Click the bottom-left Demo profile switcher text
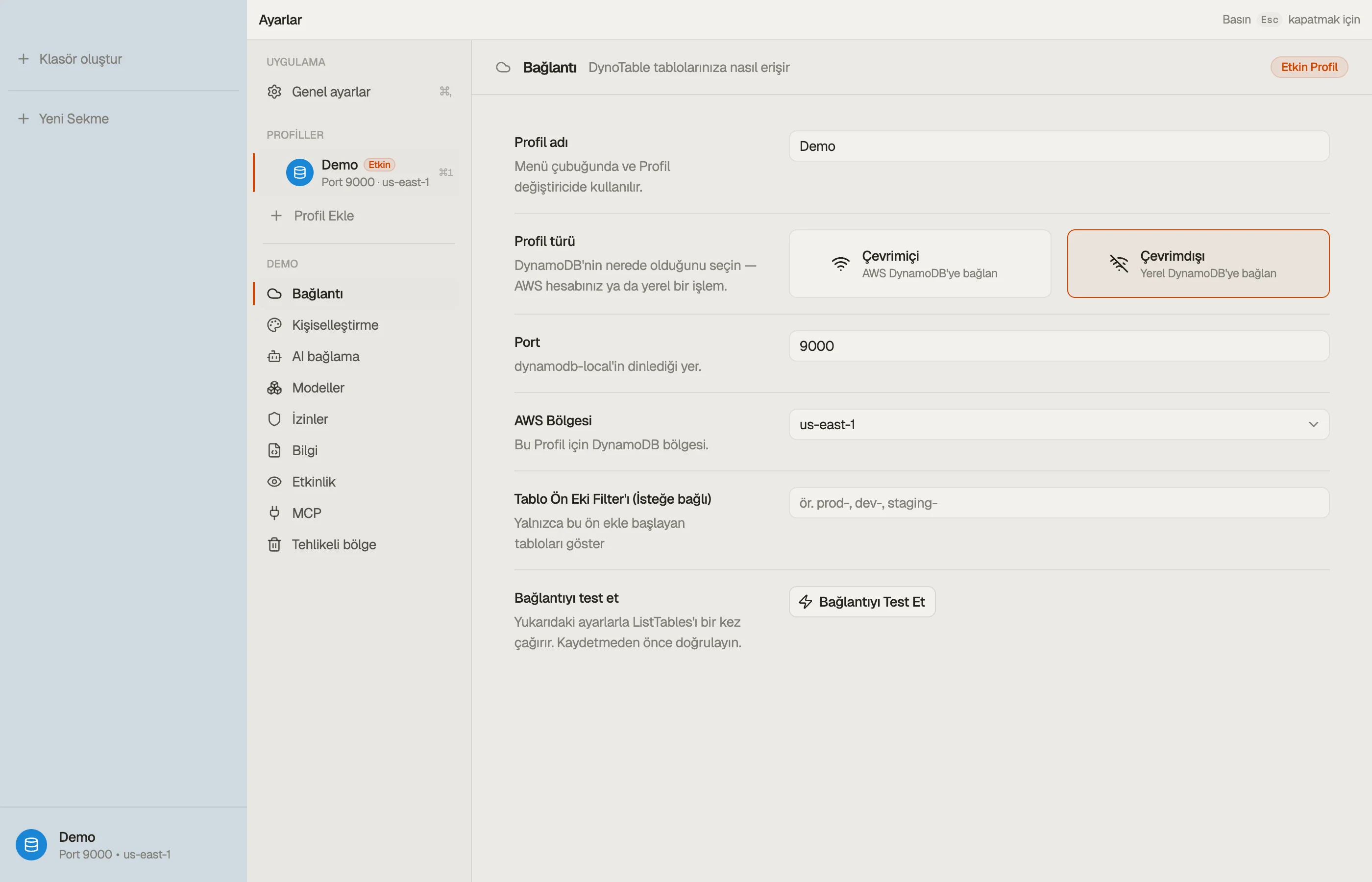 (x=114, y=845)
